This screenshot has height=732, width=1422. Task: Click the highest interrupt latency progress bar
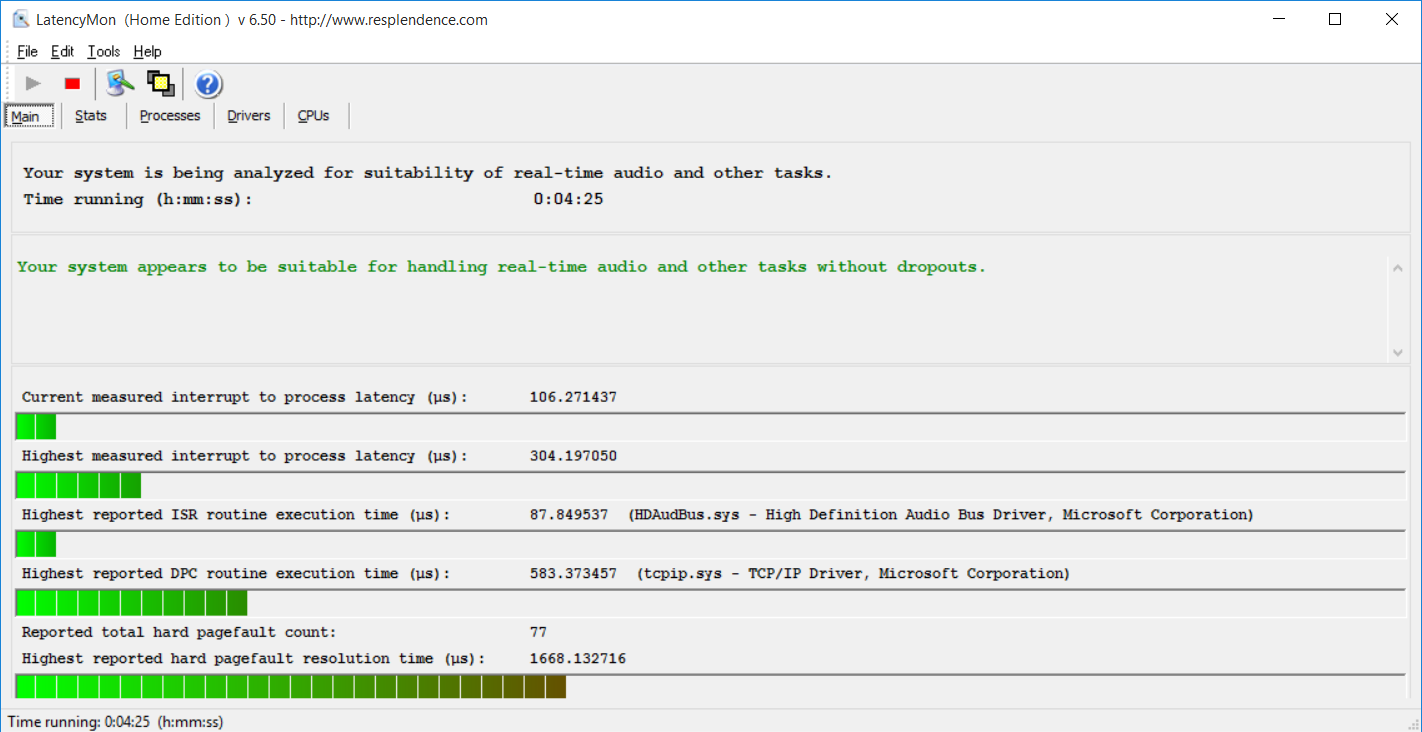coord(711,485)
